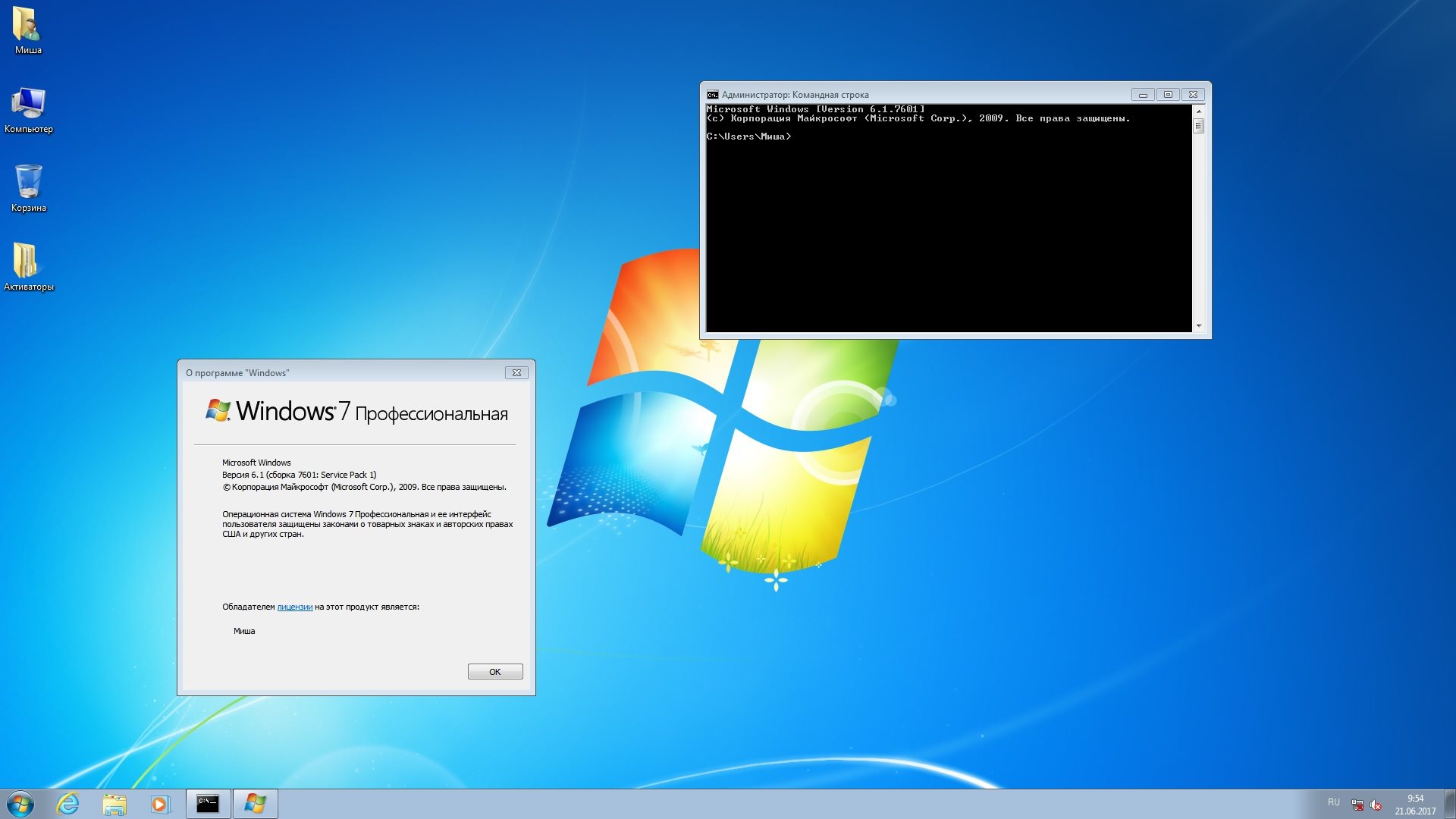Close the Command Prompt window
This screenshot has width=1456, height=819.
(1193, 95)
